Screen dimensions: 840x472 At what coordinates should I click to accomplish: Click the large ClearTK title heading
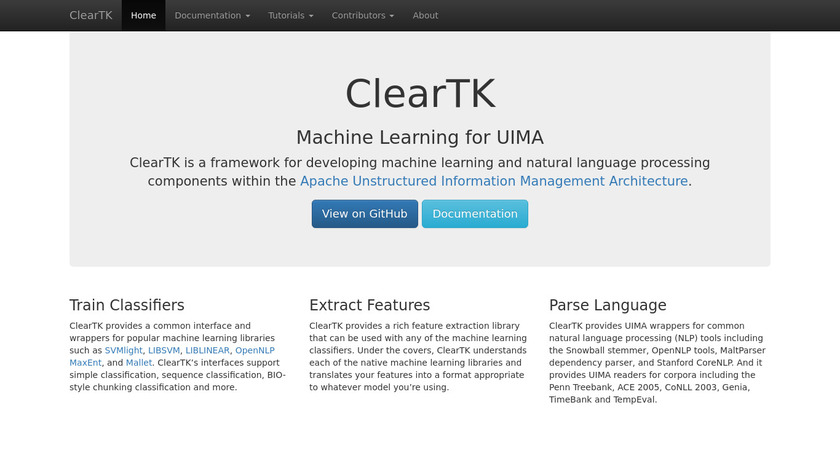pos(420,94)
